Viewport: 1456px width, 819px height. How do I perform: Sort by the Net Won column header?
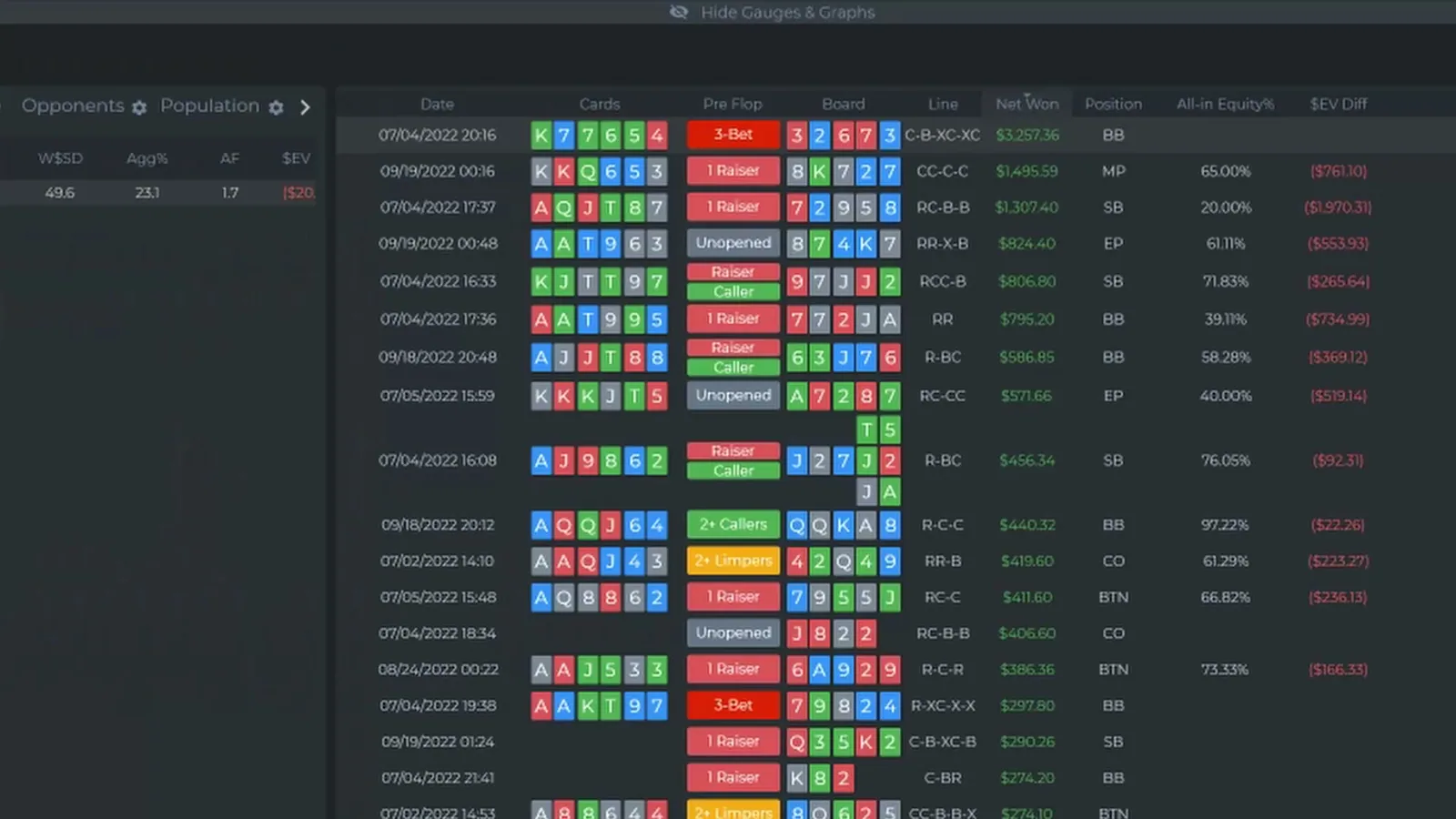point(1027,105)
